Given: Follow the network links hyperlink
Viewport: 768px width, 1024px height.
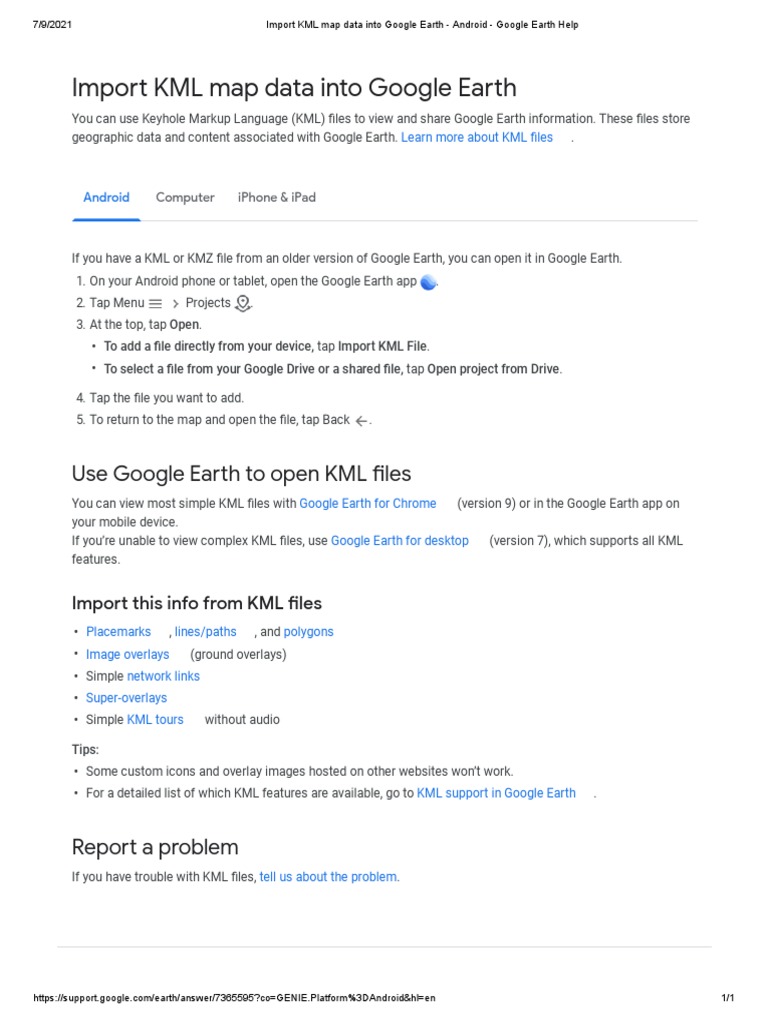Looking at the screenshot, I should [163, 676].
